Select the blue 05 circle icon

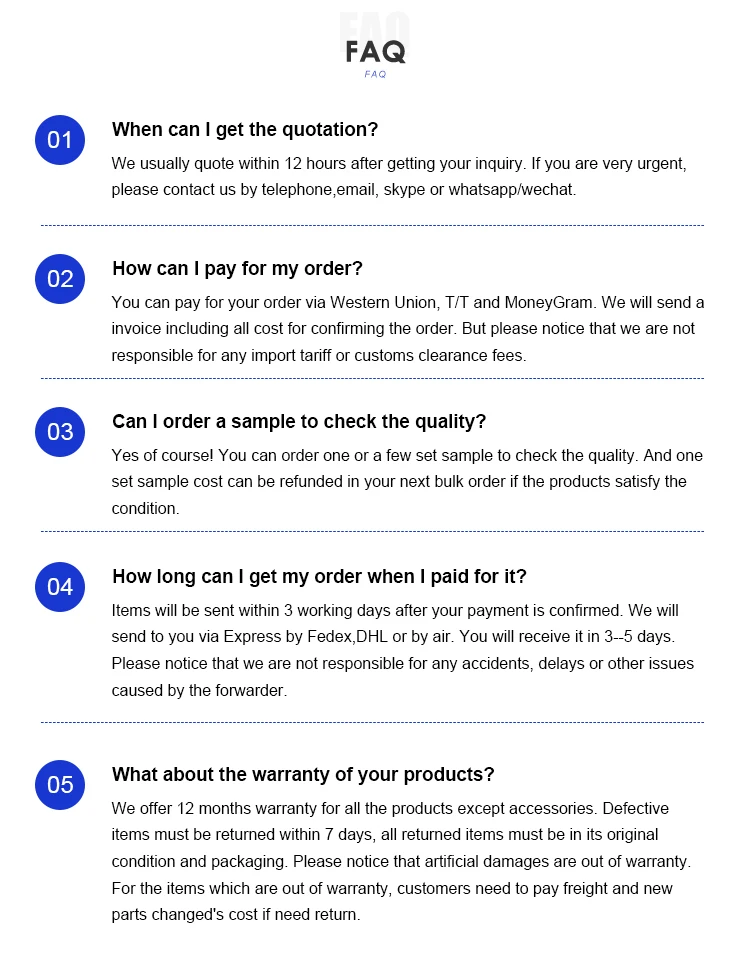tap(60, 785)
